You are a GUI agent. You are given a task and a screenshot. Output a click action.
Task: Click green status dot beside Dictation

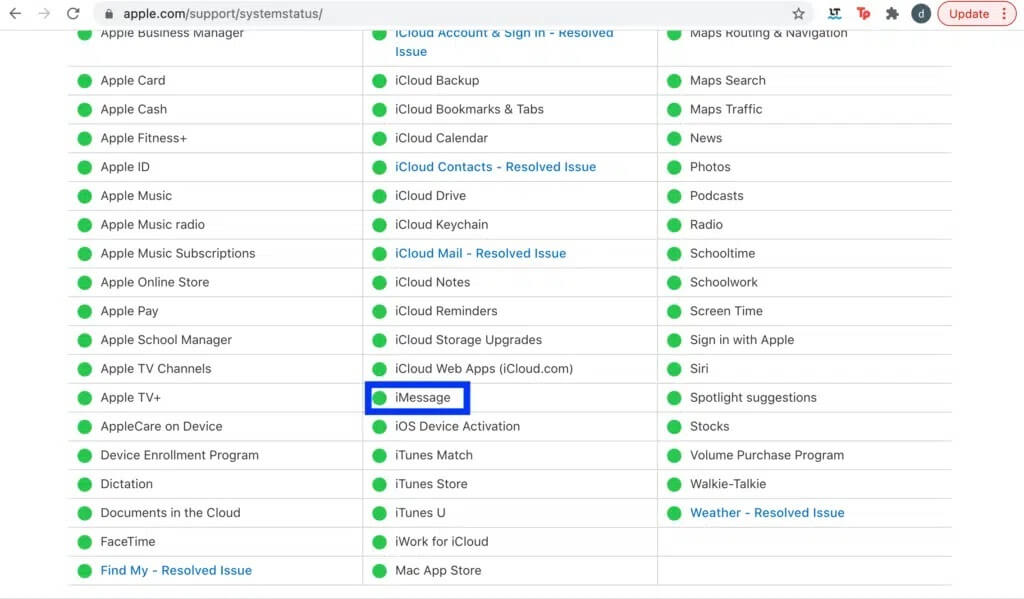coord(84,483)
